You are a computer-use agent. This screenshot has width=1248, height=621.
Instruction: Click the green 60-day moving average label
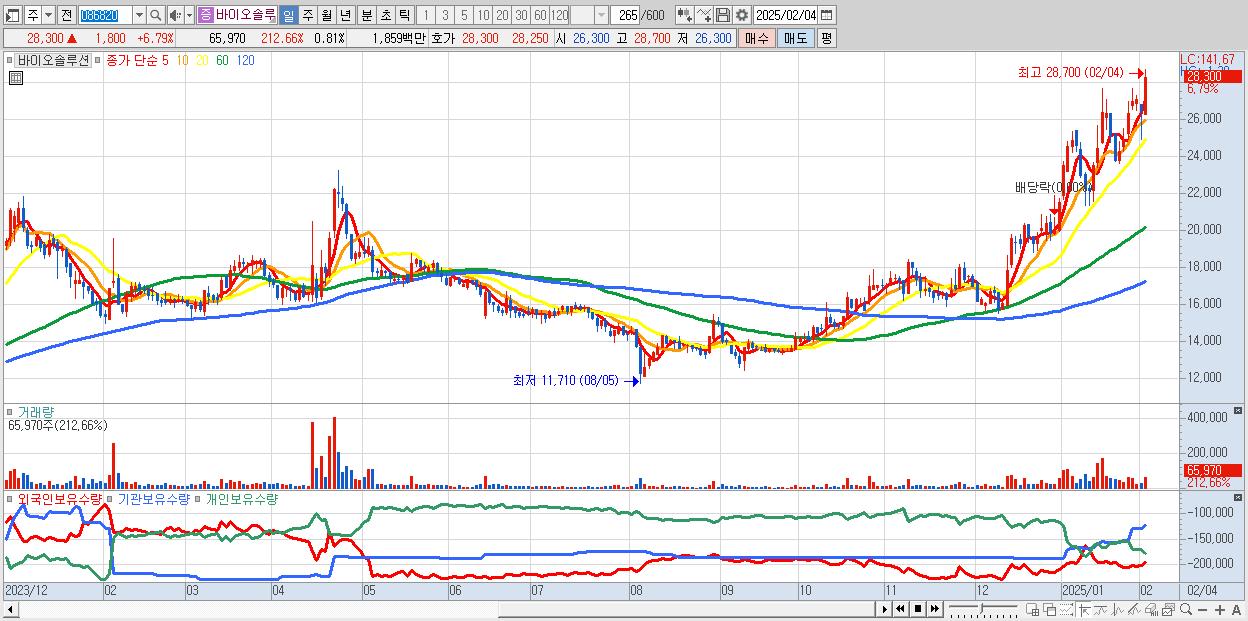coord(222,60)
